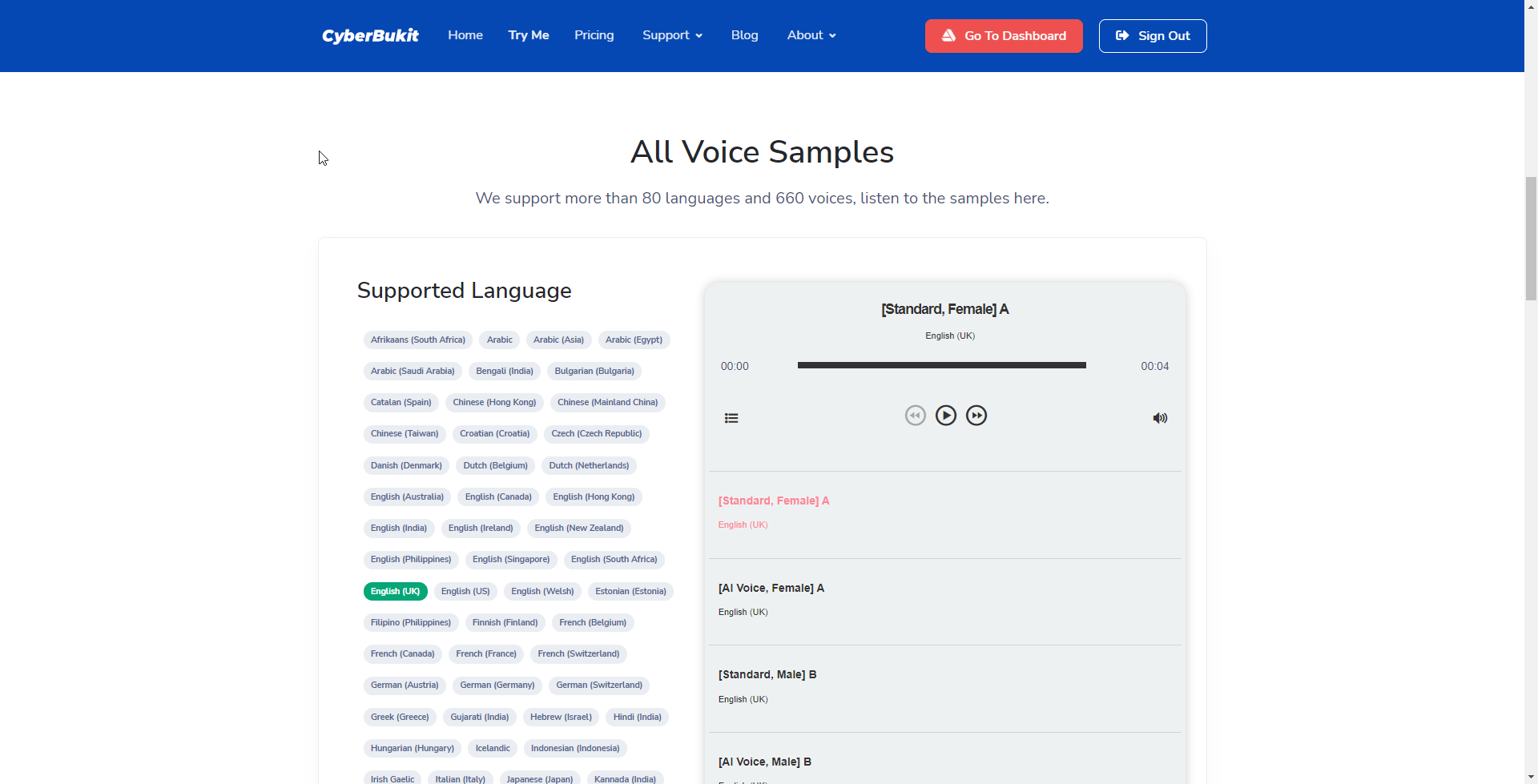
Task: Choose Chinese (Mainland China) language
Action: pyautogui.click(x=608, y=402)
